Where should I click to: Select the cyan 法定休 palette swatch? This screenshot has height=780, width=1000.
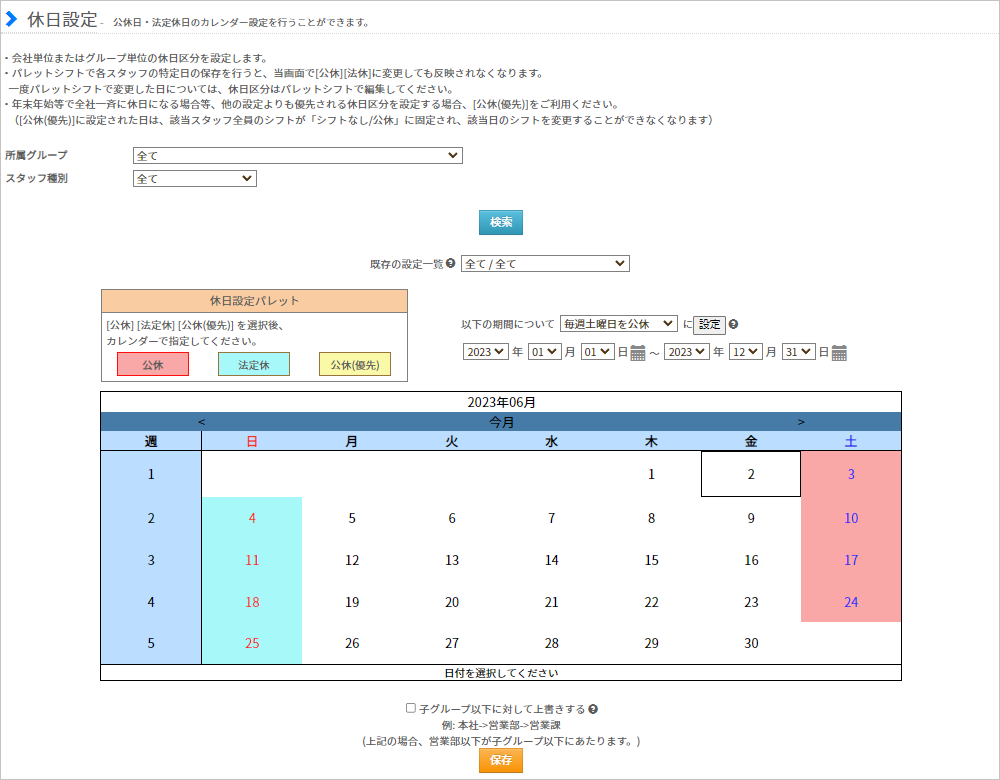pos(254,365)
